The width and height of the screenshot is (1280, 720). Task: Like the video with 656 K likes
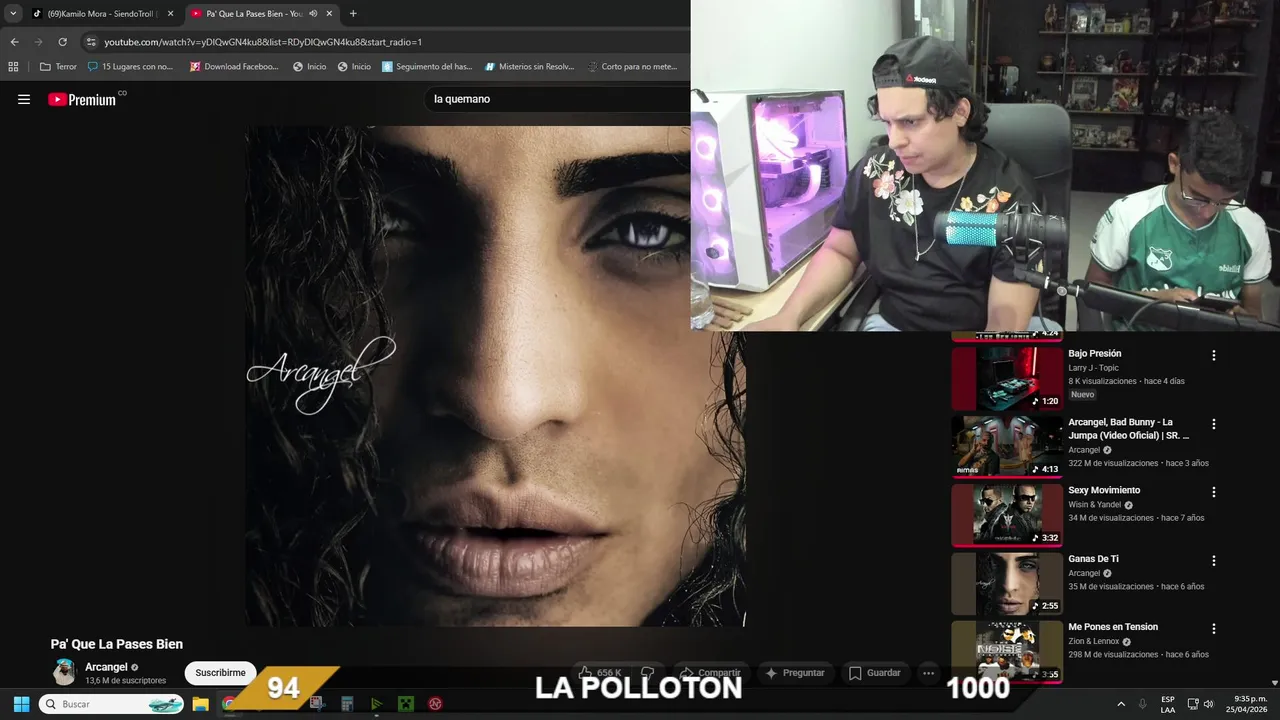click(600, 673)
